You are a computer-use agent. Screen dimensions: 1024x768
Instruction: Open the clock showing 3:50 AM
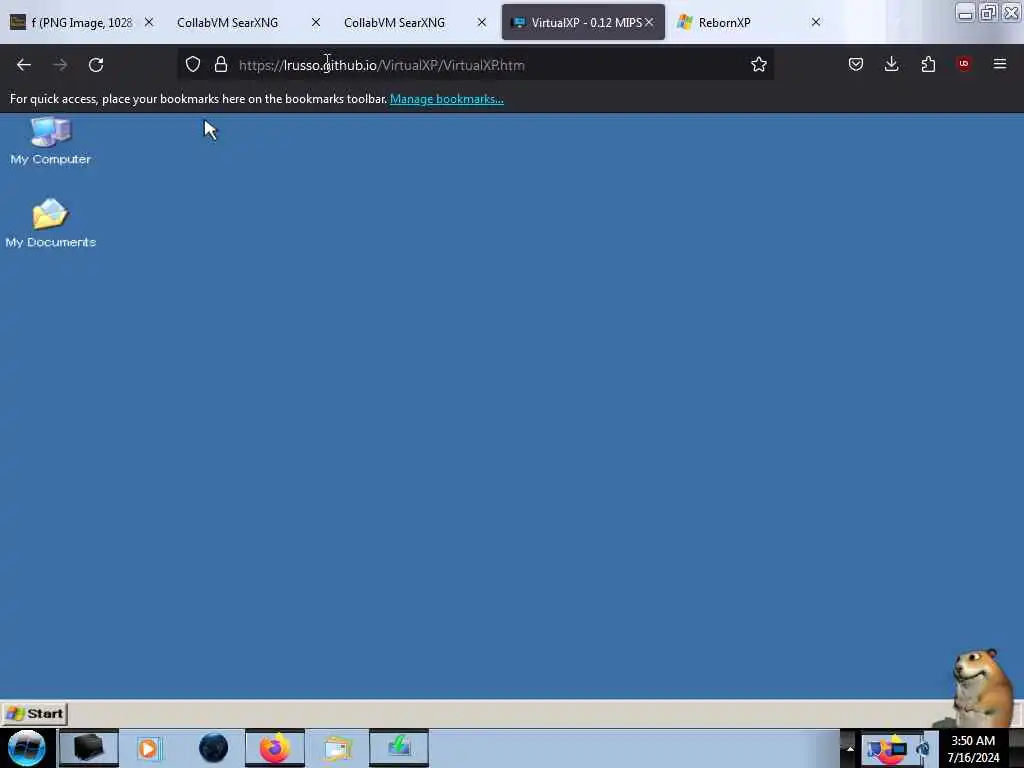(x=973, y=748)
